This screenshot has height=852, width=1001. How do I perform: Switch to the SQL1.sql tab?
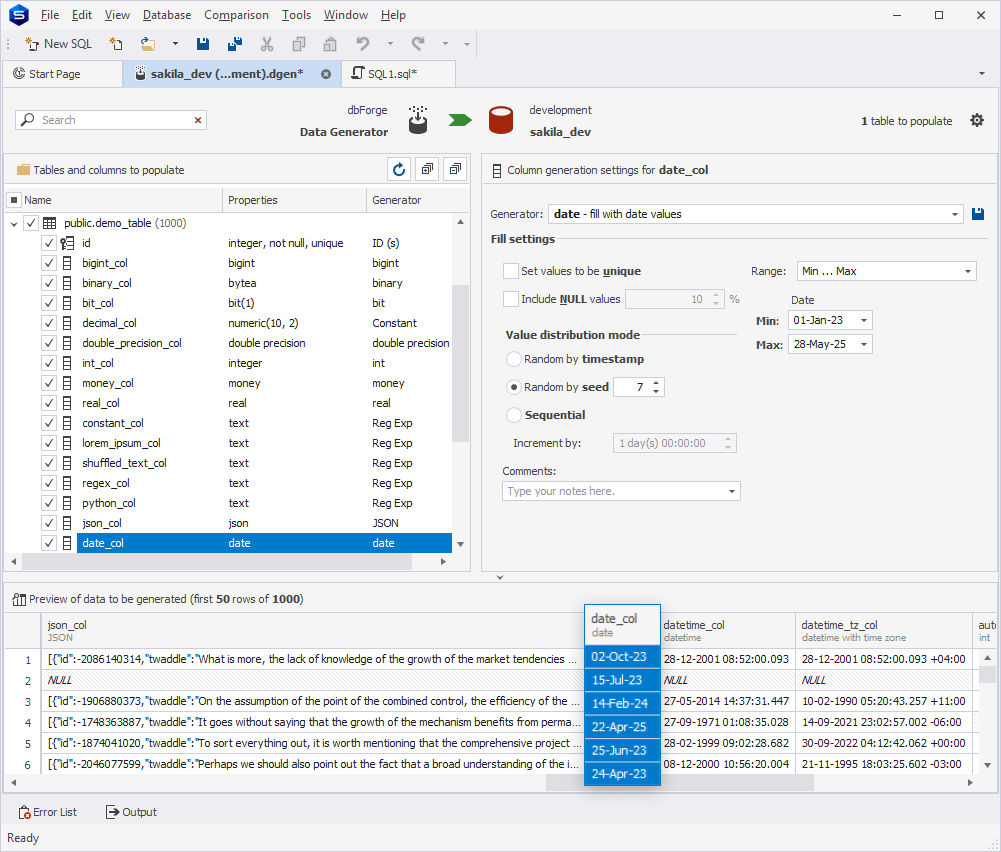click(392, 74)
